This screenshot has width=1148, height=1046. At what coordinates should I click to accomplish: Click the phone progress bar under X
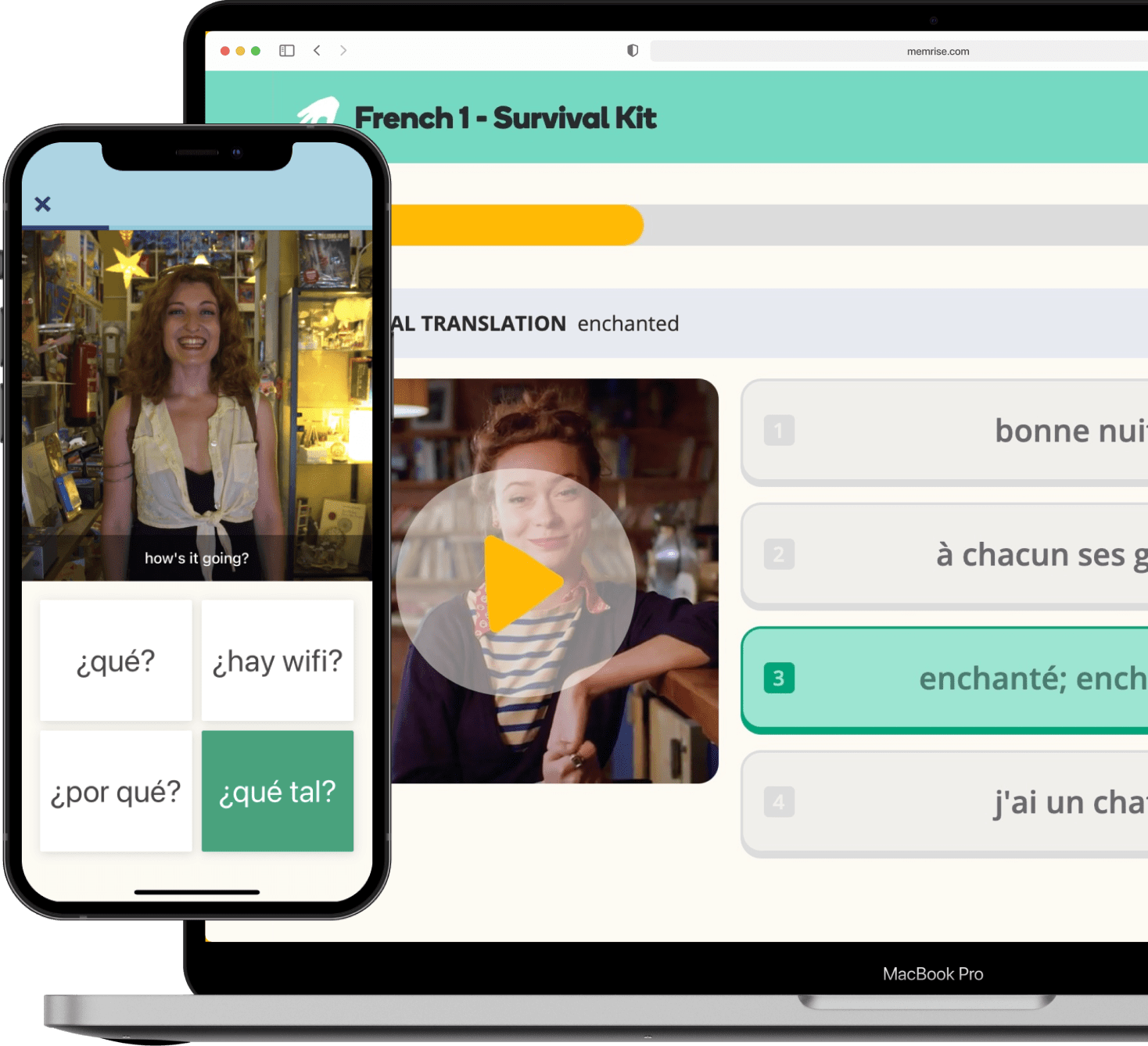[x=197, y=227]
